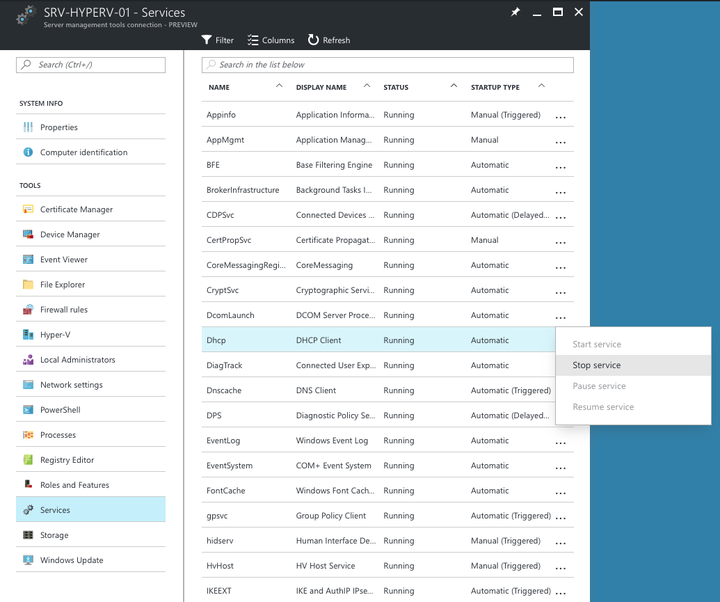This screenshot has width=720, height=602.
Task: Click 'DCOM Server Proce...' display name
Action: pos(336,315)
